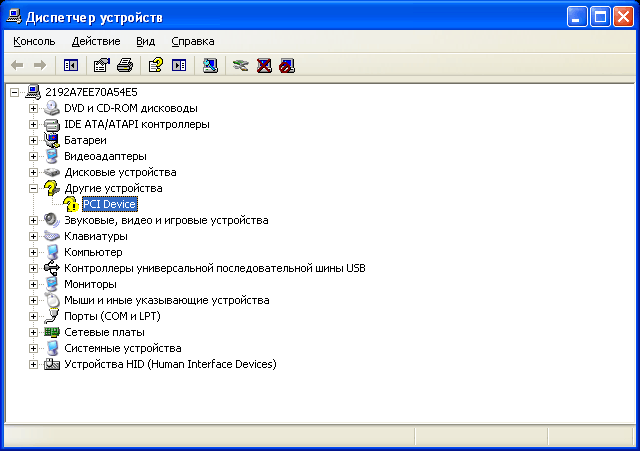
Task: Click the Системные устройства icon
Action: (x=52, y=348)
